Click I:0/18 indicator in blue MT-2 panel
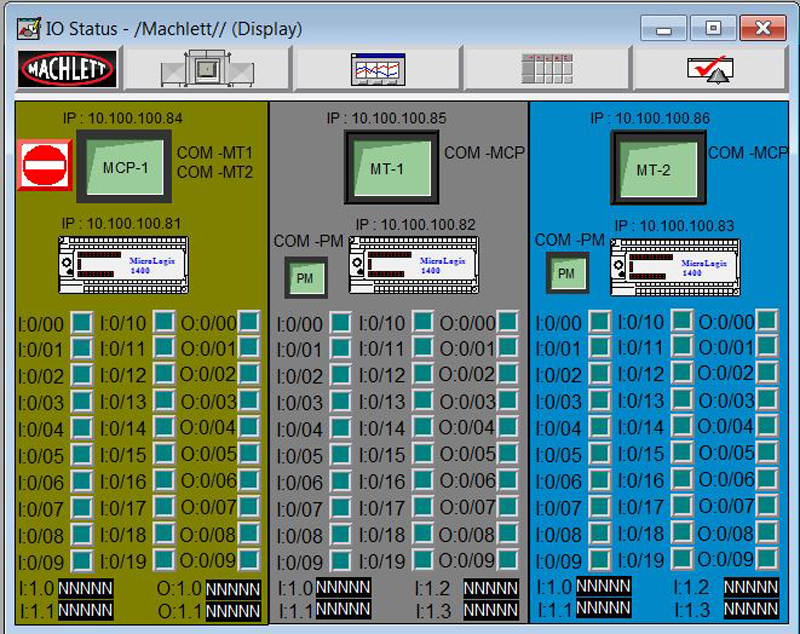800x634 pixels. tap(682, 532)
